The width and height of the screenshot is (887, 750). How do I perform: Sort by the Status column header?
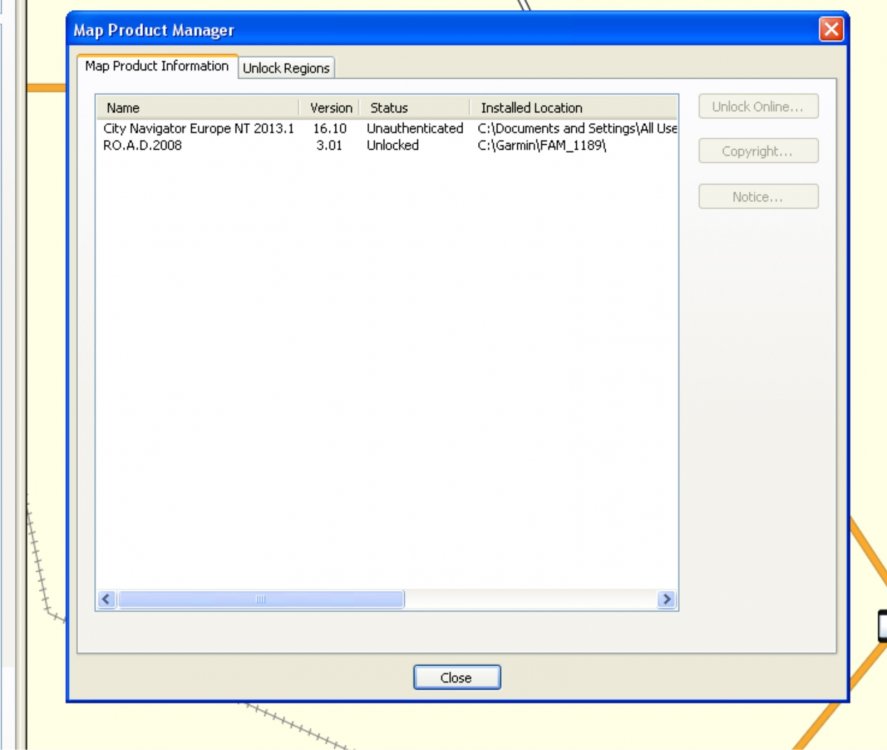click(414, 107)
